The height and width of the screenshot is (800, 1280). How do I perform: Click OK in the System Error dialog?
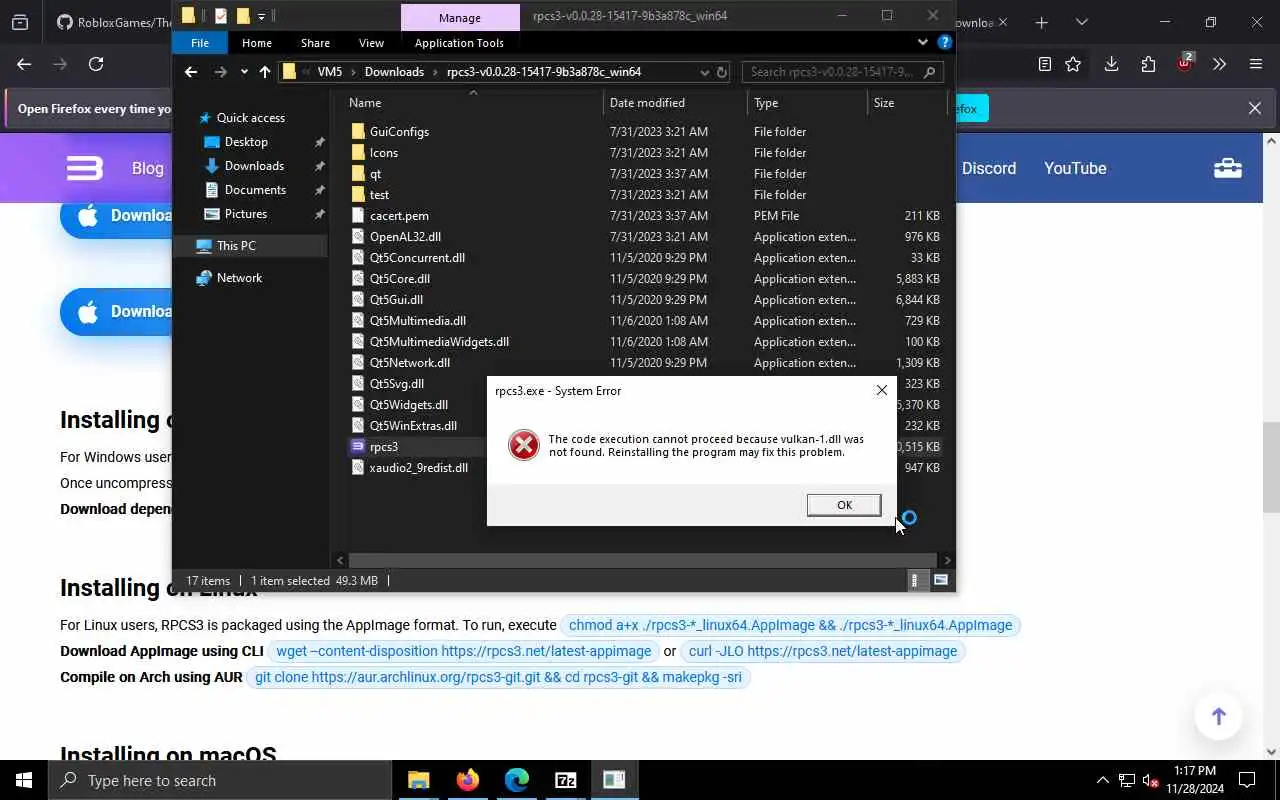(x=844, y=505)
